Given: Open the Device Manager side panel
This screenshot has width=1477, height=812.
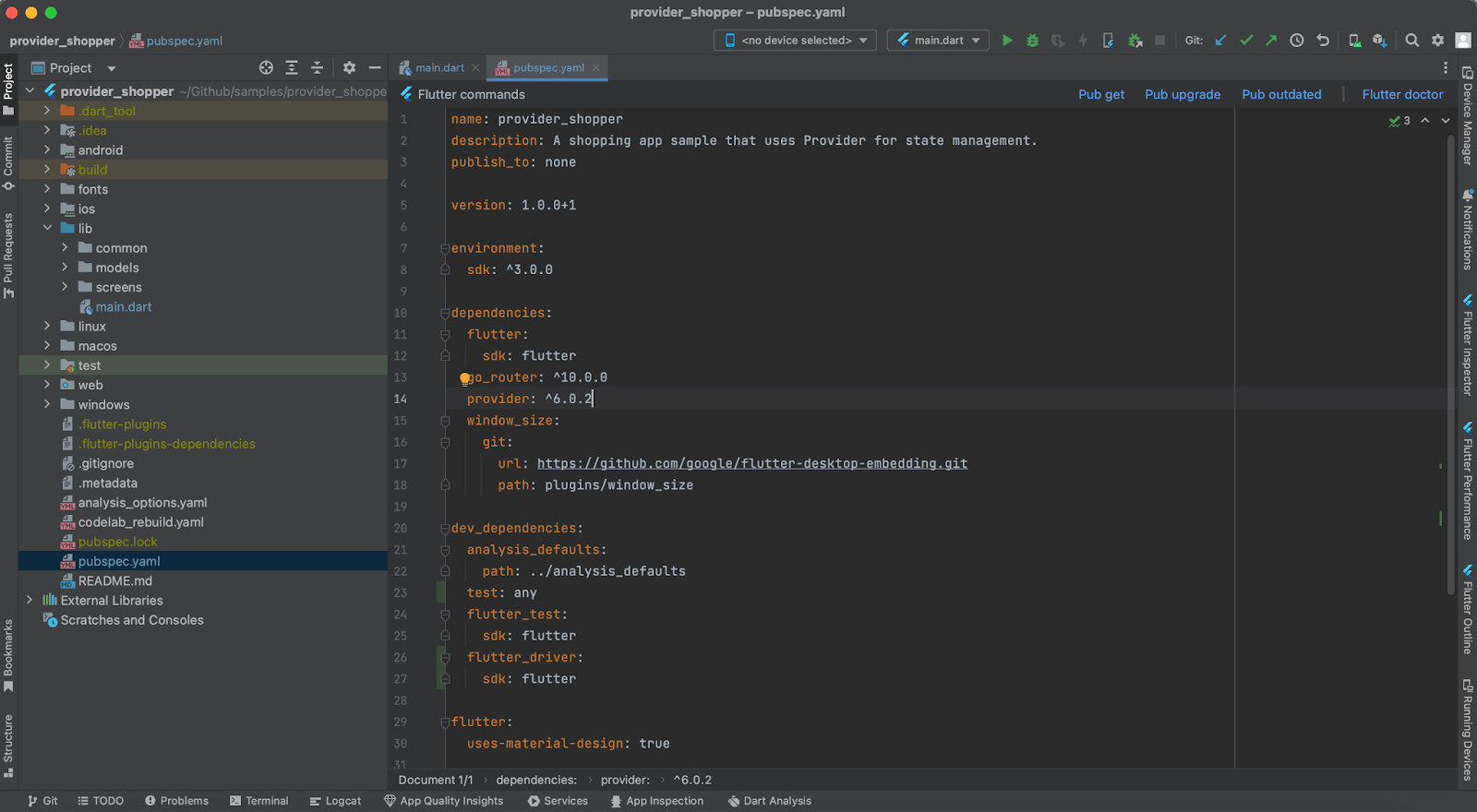Looking at the screenshot, I should click(x=1467, y=115).
